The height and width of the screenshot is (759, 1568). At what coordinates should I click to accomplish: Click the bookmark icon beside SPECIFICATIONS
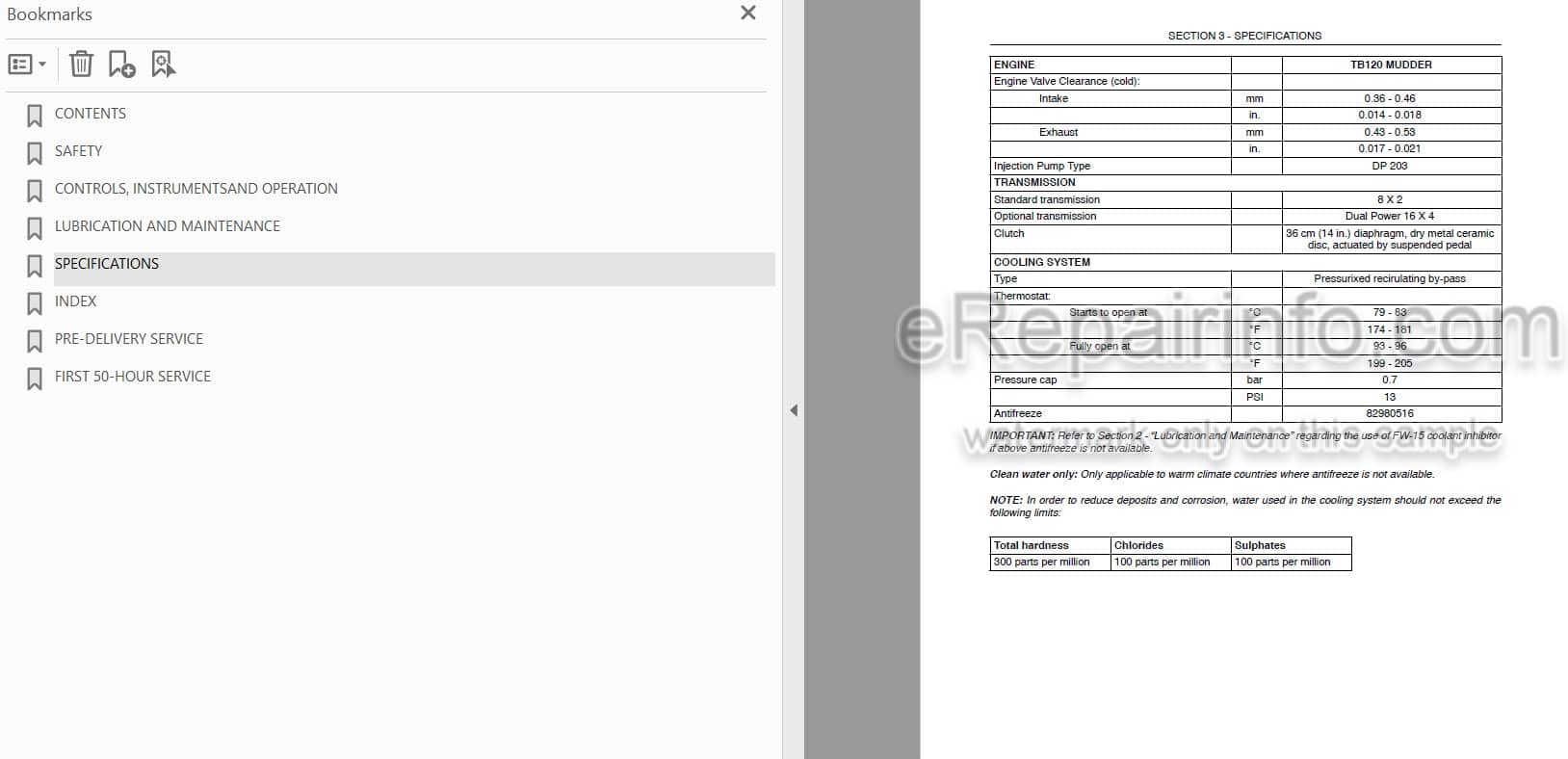pos(35,266)
